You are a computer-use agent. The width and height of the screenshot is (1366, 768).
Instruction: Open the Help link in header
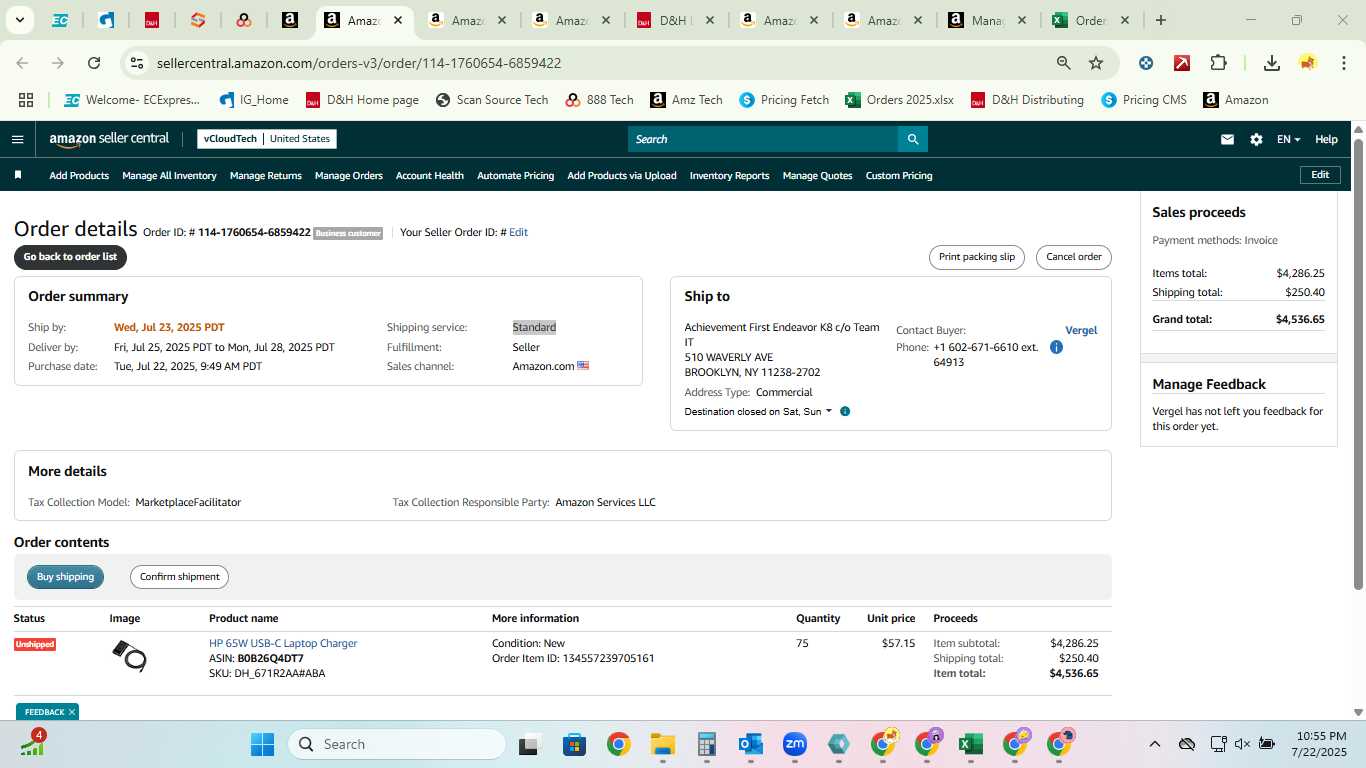click(1326, 139)
